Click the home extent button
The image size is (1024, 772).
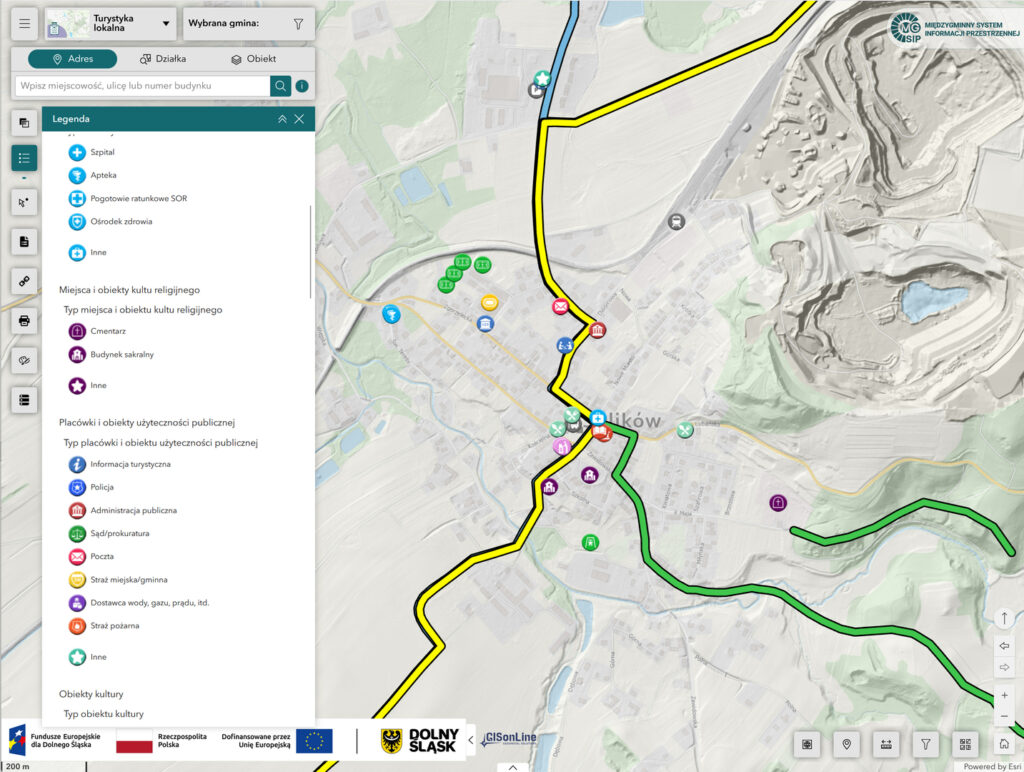coord(1003,744)
